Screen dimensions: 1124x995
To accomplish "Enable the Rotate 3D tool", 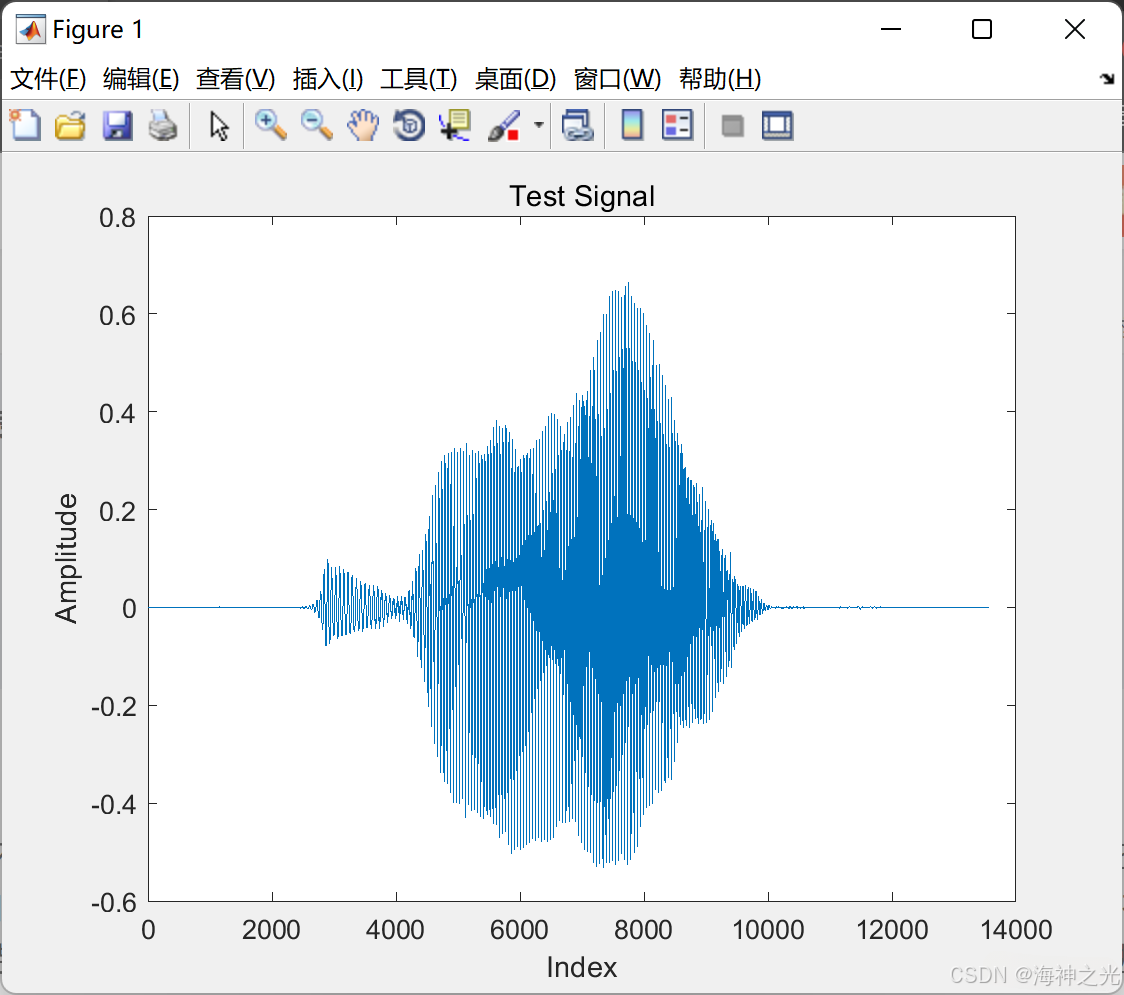I will [x=409, y=125].
